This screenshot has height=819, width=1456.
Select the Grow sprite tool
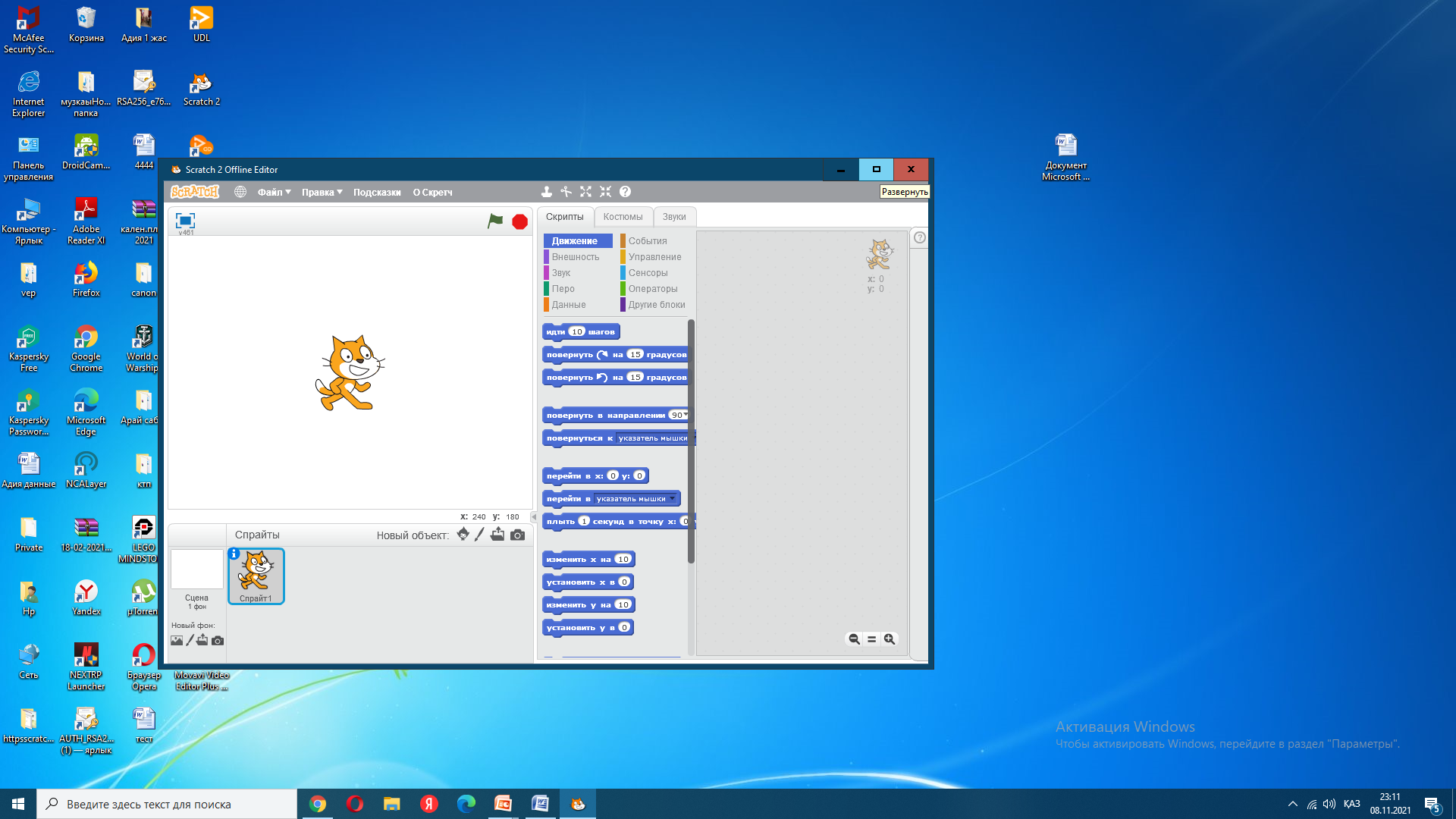pos(585,192)
